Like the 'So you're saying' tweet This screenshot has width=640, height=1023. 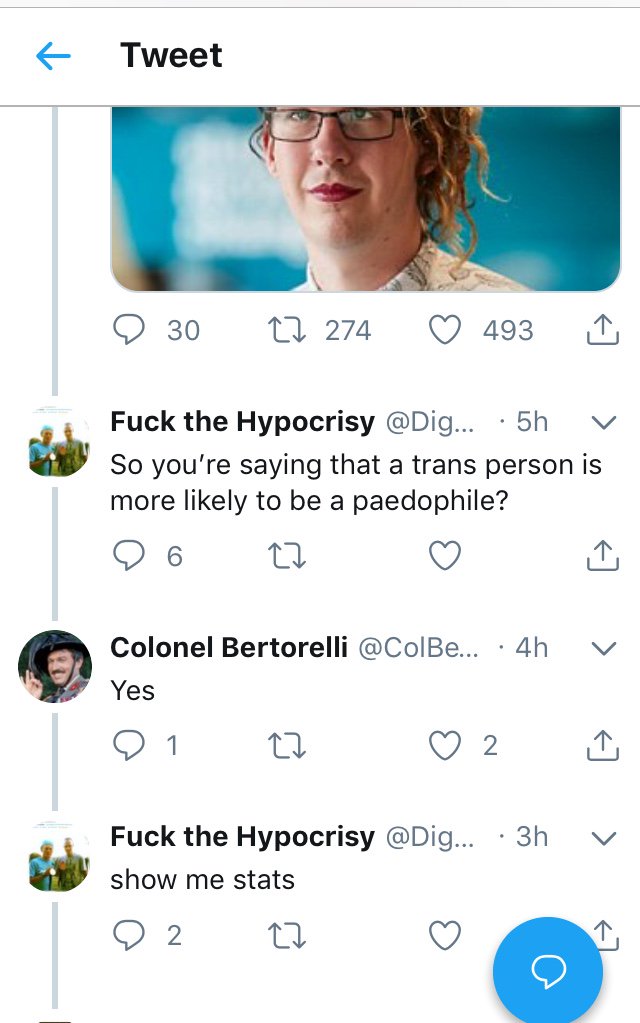(445, 555)
